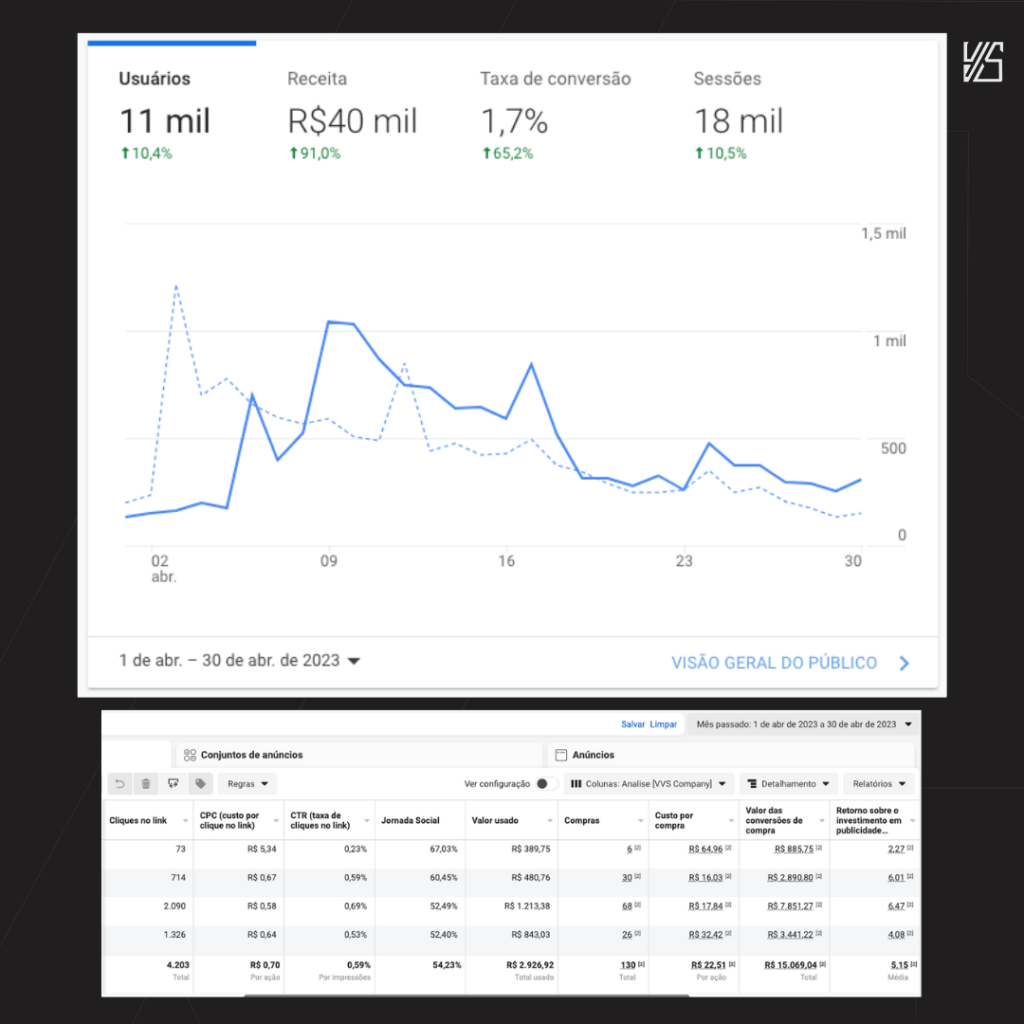Screen dimensions: 1024x1024
Task: Expand the Colunas: Analise dropdown
Action: coord(649,784)
